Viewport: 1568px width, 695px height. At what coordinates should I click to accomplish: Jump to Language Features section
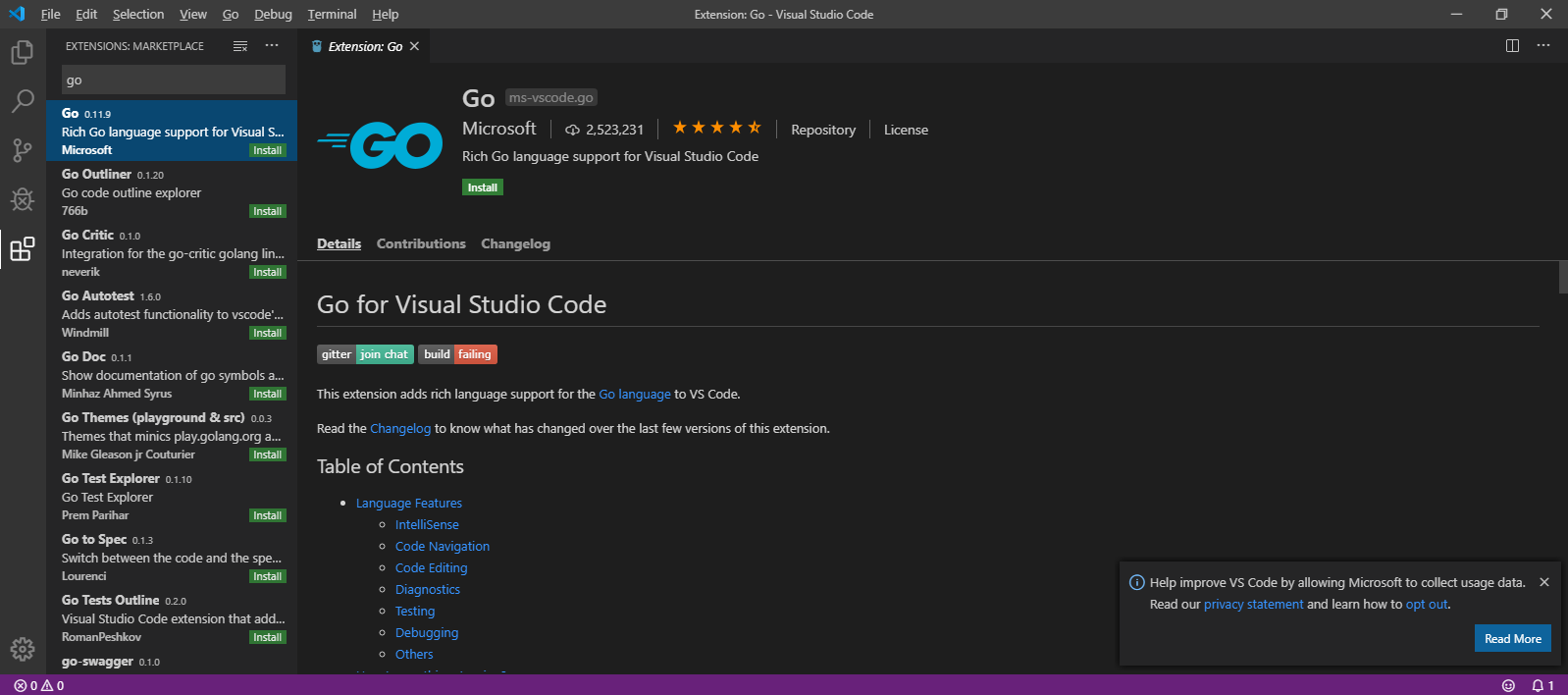pyautogui.click(x=408, y=503)
